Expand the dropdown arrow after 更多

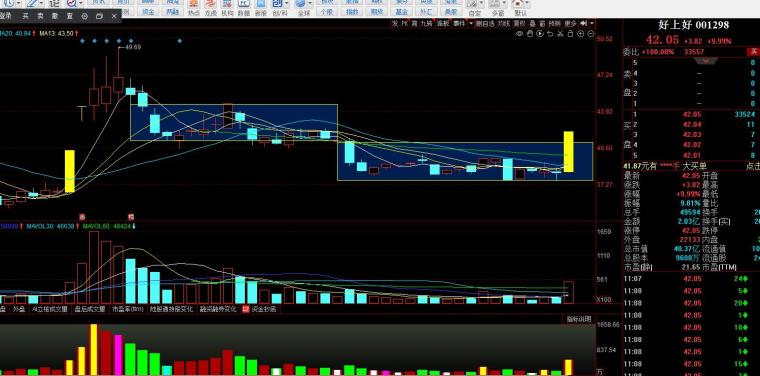point(592,23)
